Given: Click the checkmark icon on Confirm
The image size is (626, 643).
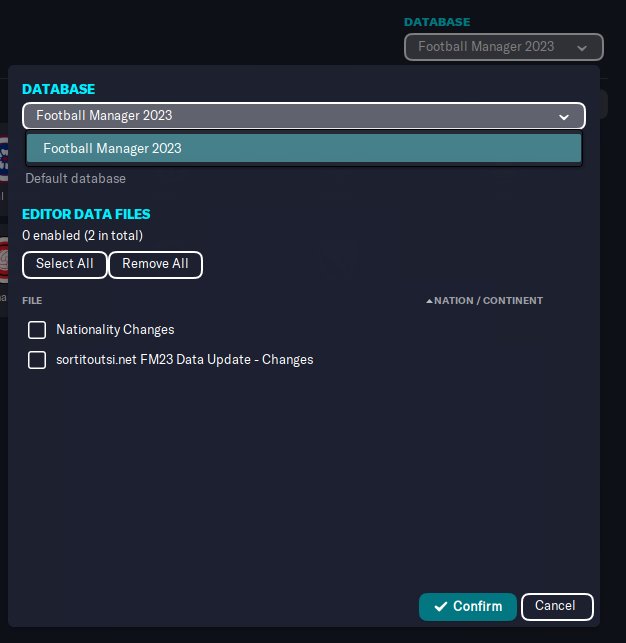Looking at the screenshot, I should tap(441, 607).
